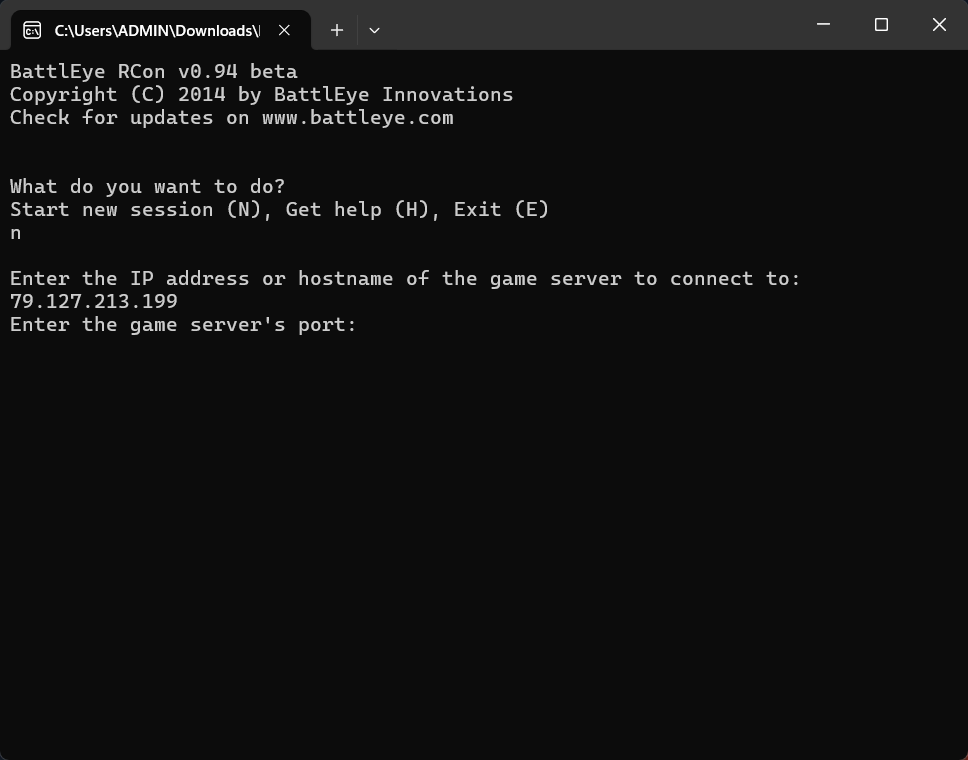Click the Copyright 2014 BattlEye Innovations line
The height and width of the screenshot is (760, 968).
pos(261,94)
